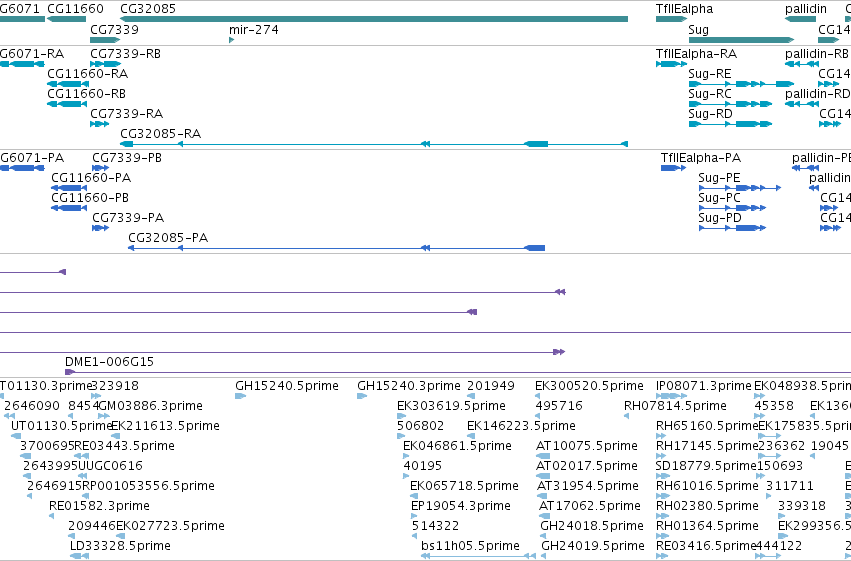Select transcript CG7339-RA

coord(126,114)
